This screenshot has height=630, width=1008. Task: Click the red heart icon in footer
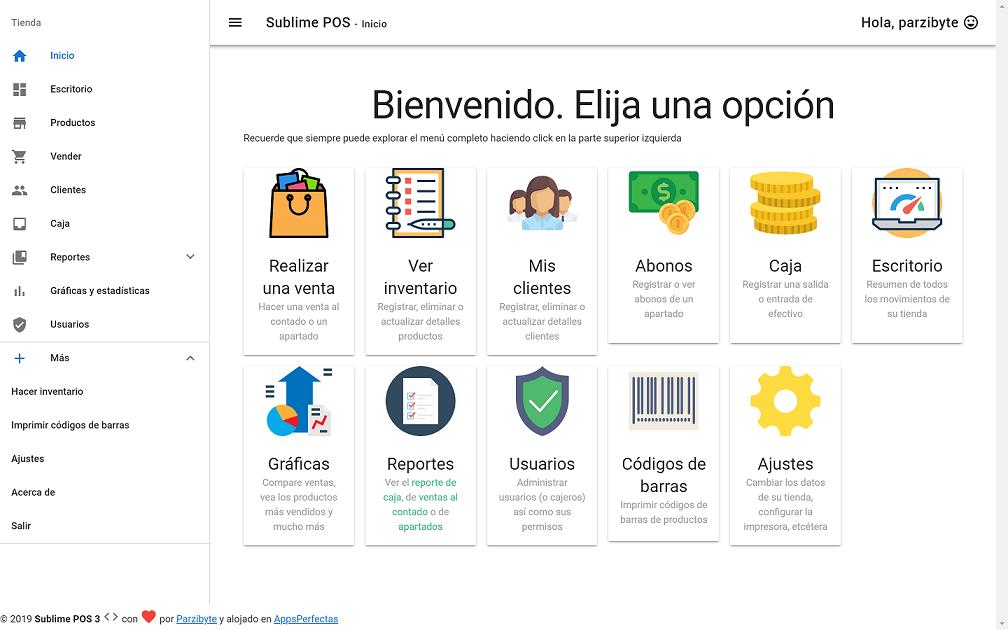(x=148, y=616)
